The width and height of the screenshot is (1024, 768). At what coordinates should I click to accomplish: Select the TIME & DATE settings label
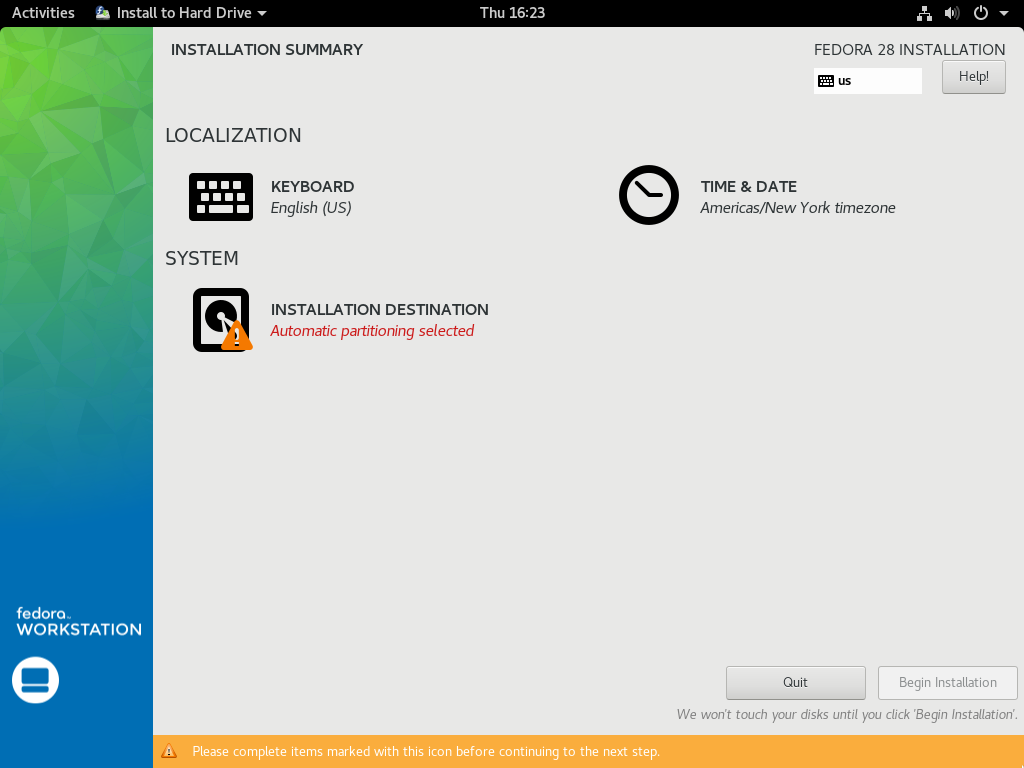748,187
